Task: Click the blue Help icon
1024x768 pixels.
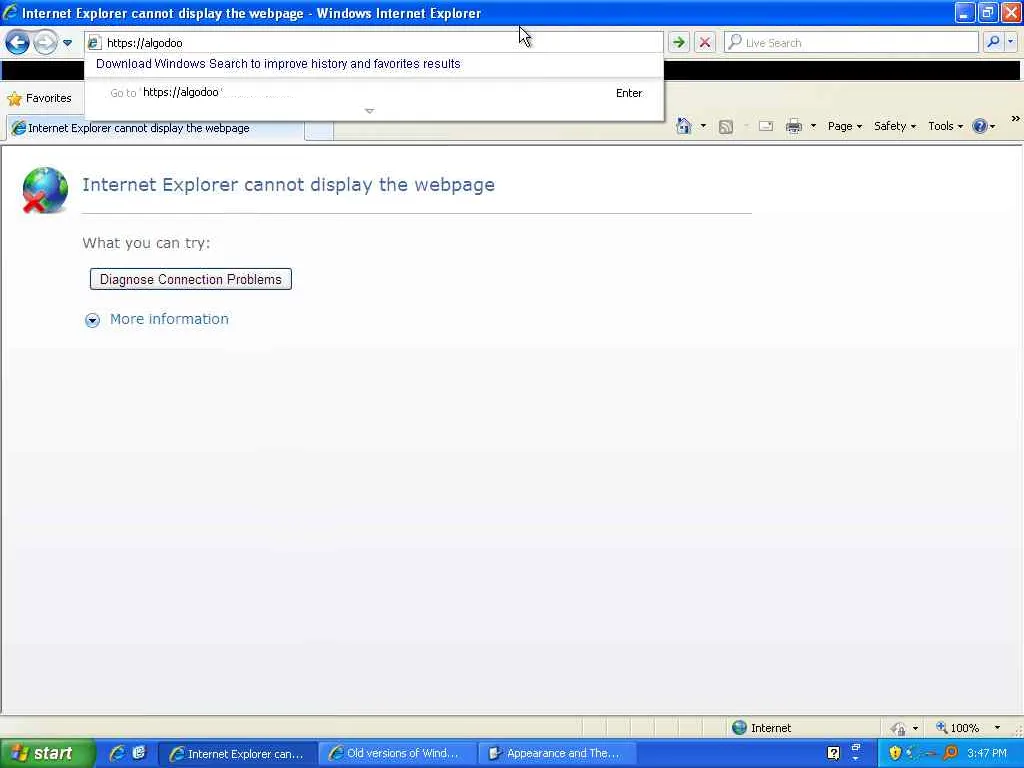Action: [980, 126]
